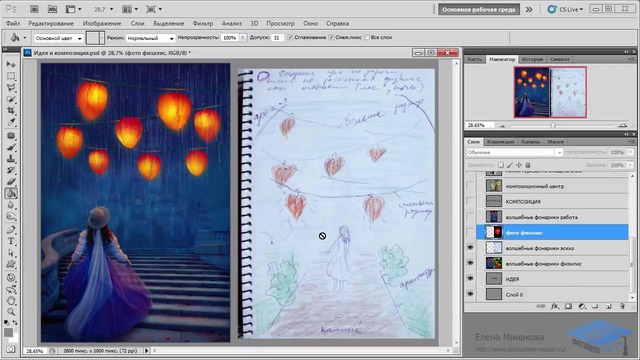Select the Move tool
Viewport: 640px width, 360px height.
[11, 64]
